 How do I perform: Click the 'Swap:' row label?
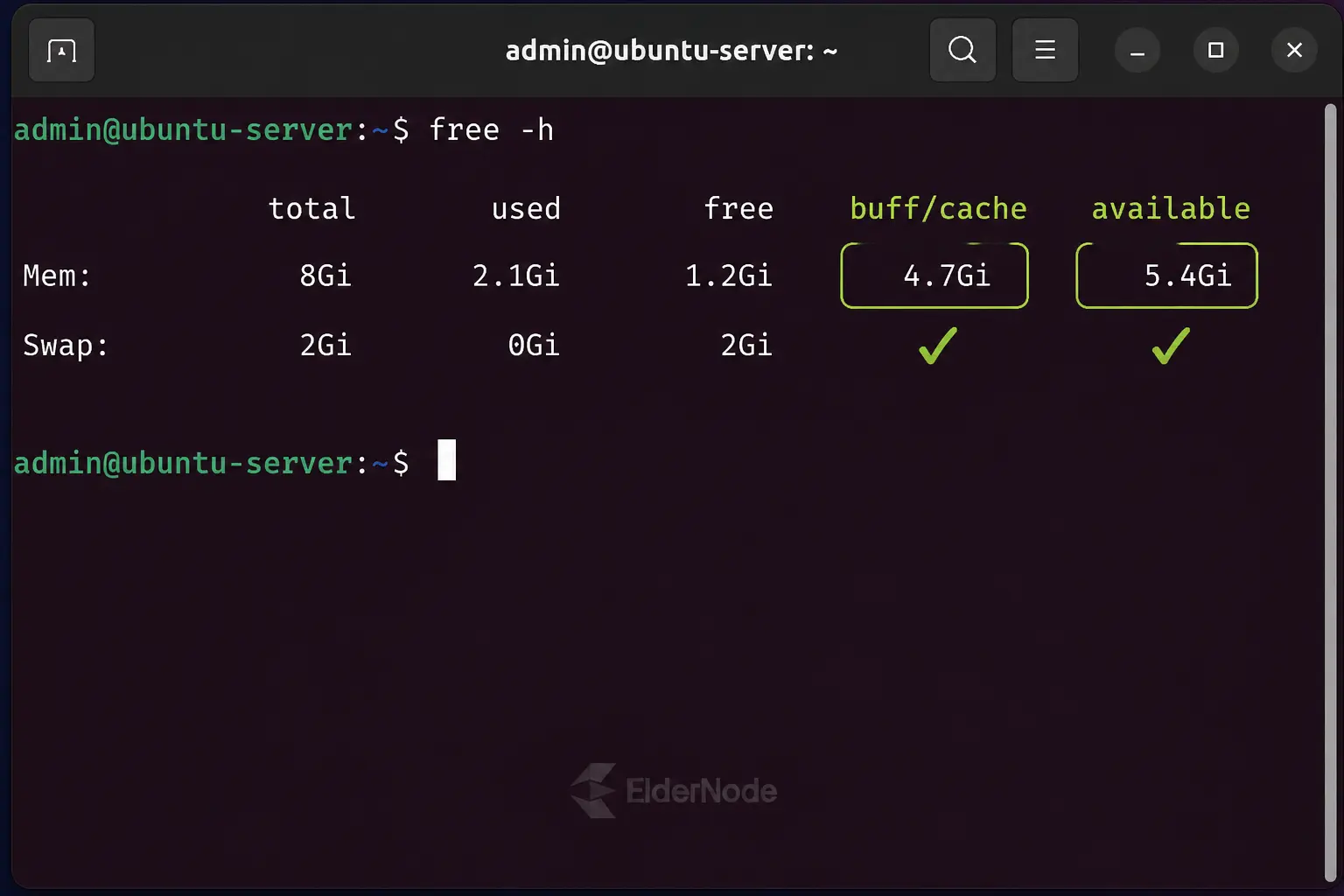pyautogui.click(x=66, y=346)
